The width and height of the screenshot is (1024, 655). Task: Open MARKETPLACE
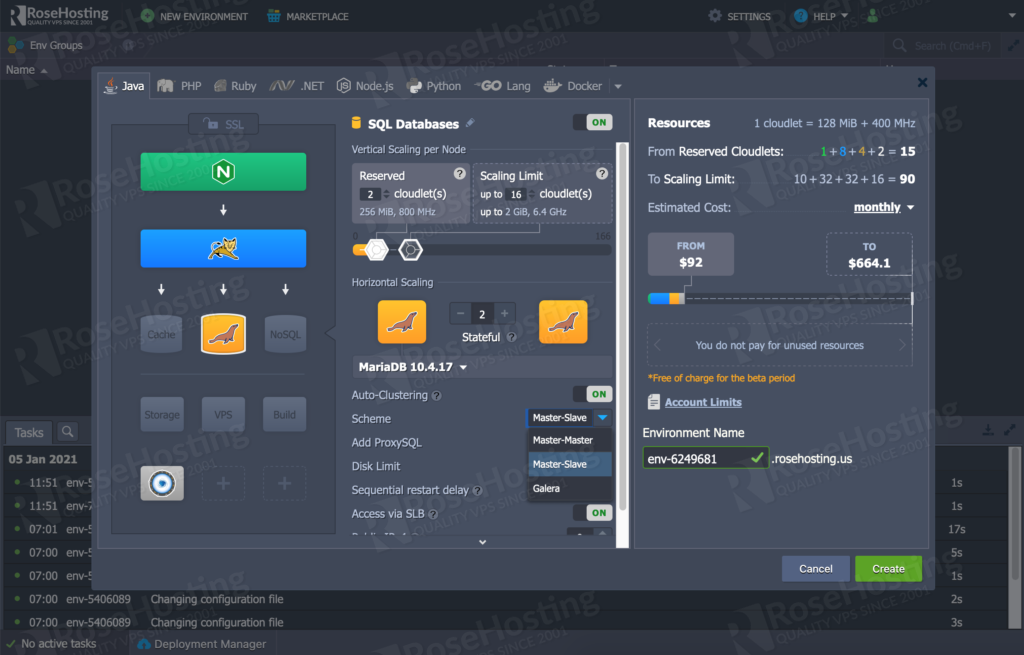pos(308,16)
